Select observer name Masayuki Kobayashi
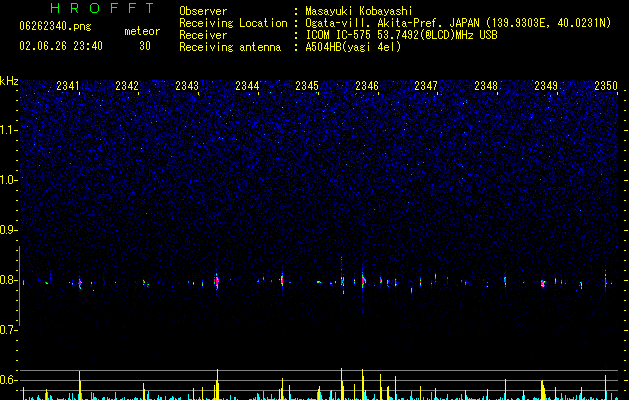The height and width of the screenshot is (400, 629). (x=359, y=11)
